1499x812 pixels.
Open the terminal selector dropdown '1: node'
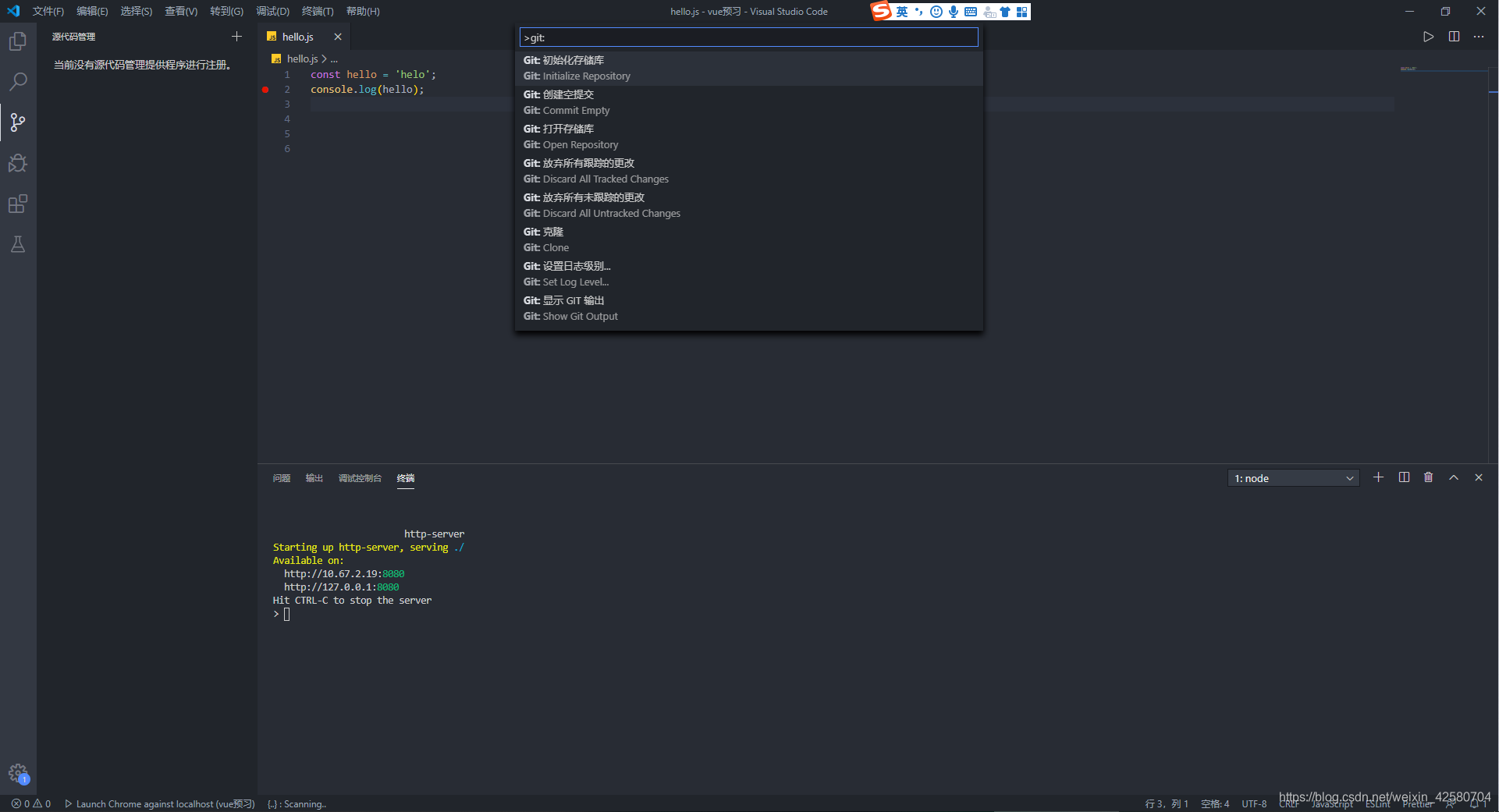(1294, 478)
